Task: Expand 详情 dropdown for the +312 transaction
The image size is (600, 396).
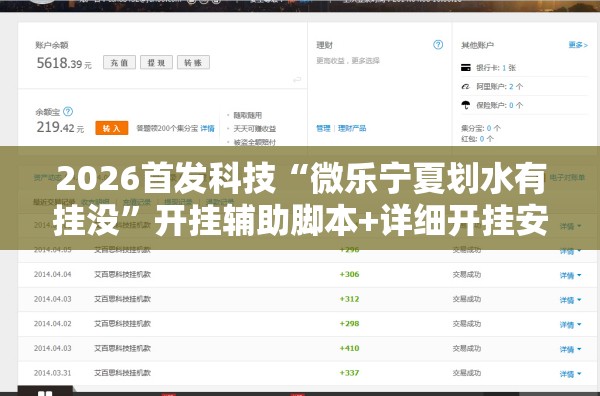Action: [570, 300]
